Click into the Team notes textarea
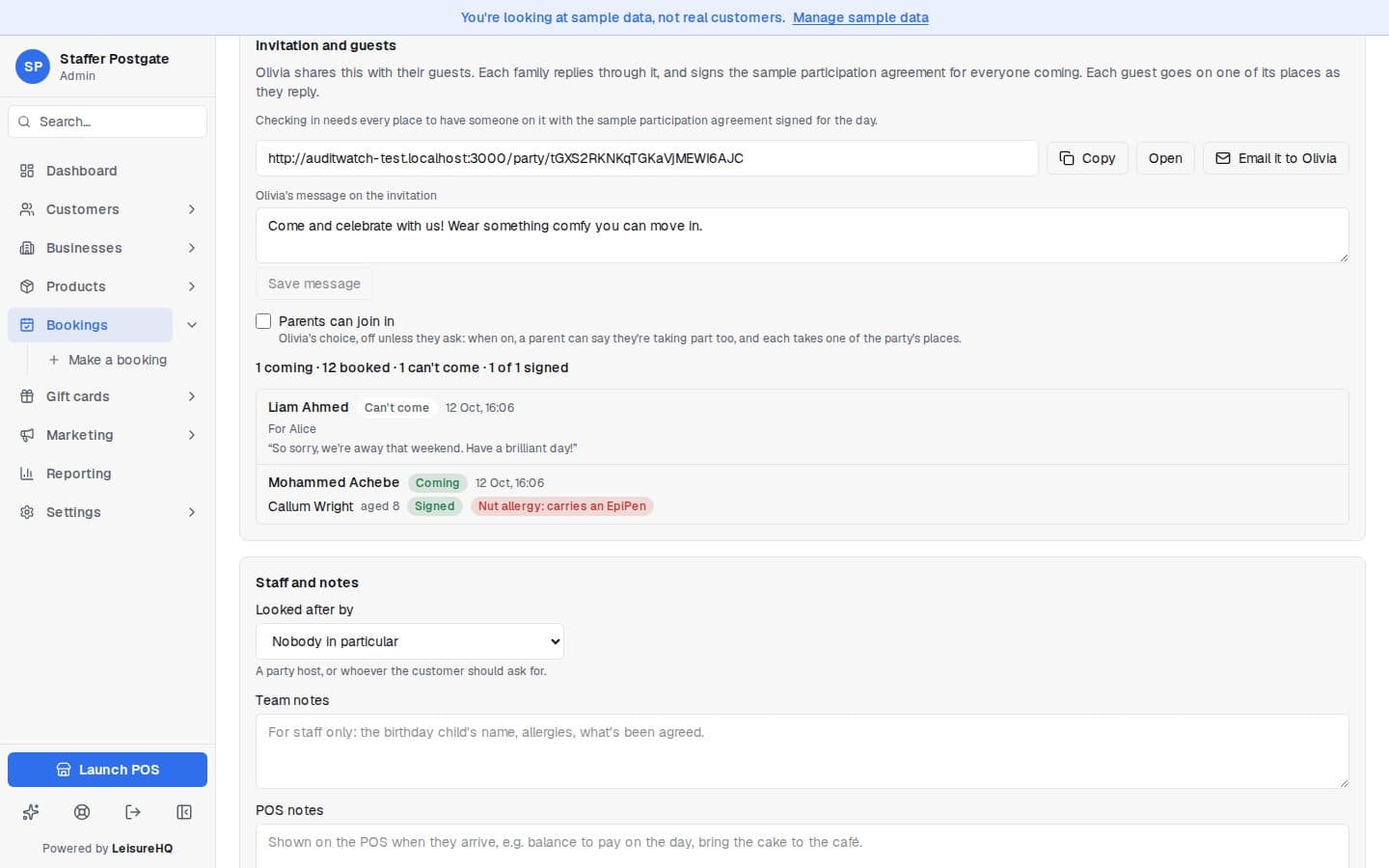Image resolution: width=1389 pixels, height=868 pixels. 802,751
